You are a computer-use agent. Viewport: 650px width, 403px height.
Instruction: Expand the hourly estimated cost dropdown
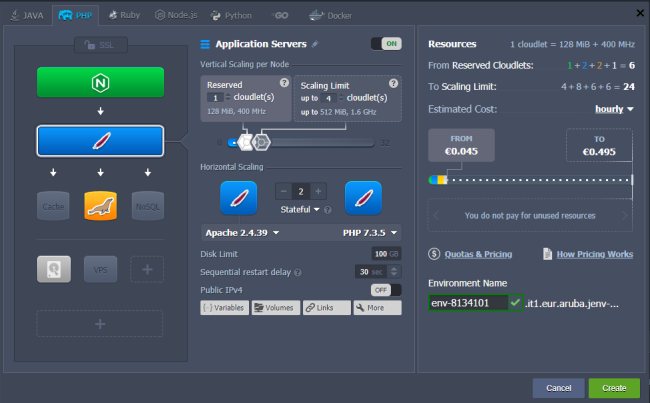coord(614,109)
